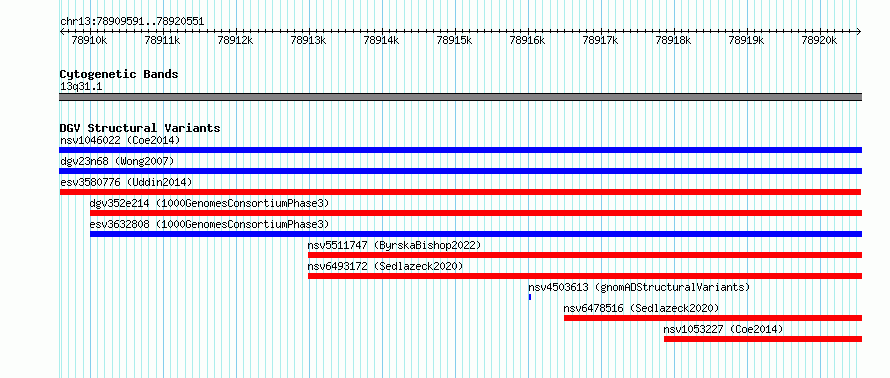Select the red bar under esv3580776
The width and height of the screenshot is (890, 378).
click(x=460, y=192)
